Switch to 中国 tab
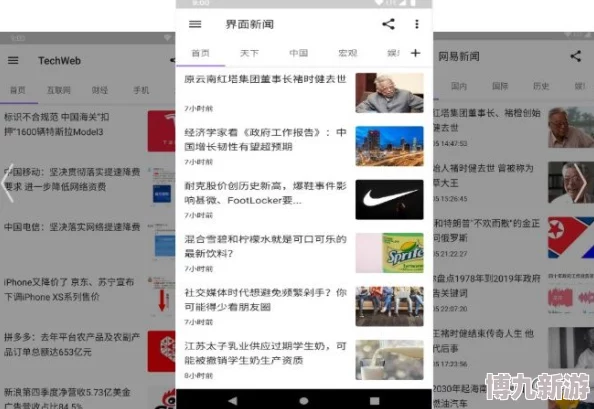 tap(299, 53)
